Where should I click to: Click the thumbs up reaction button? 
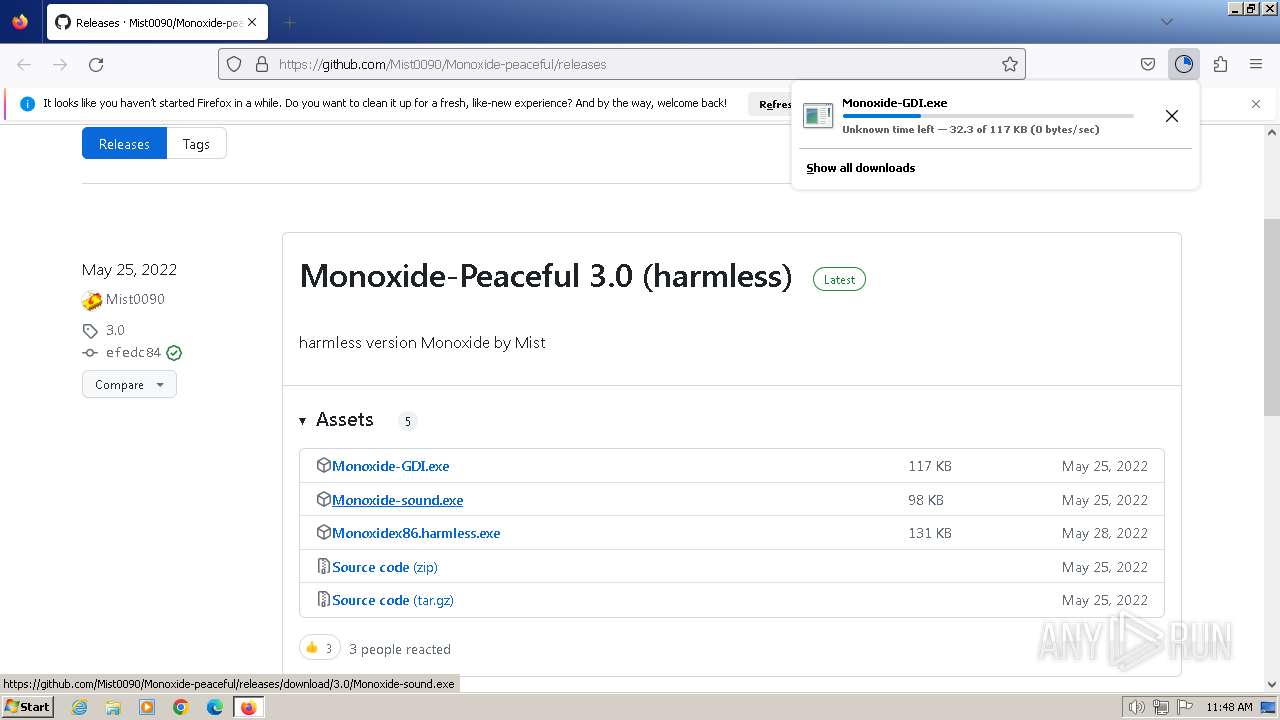(x=320, y=648)
